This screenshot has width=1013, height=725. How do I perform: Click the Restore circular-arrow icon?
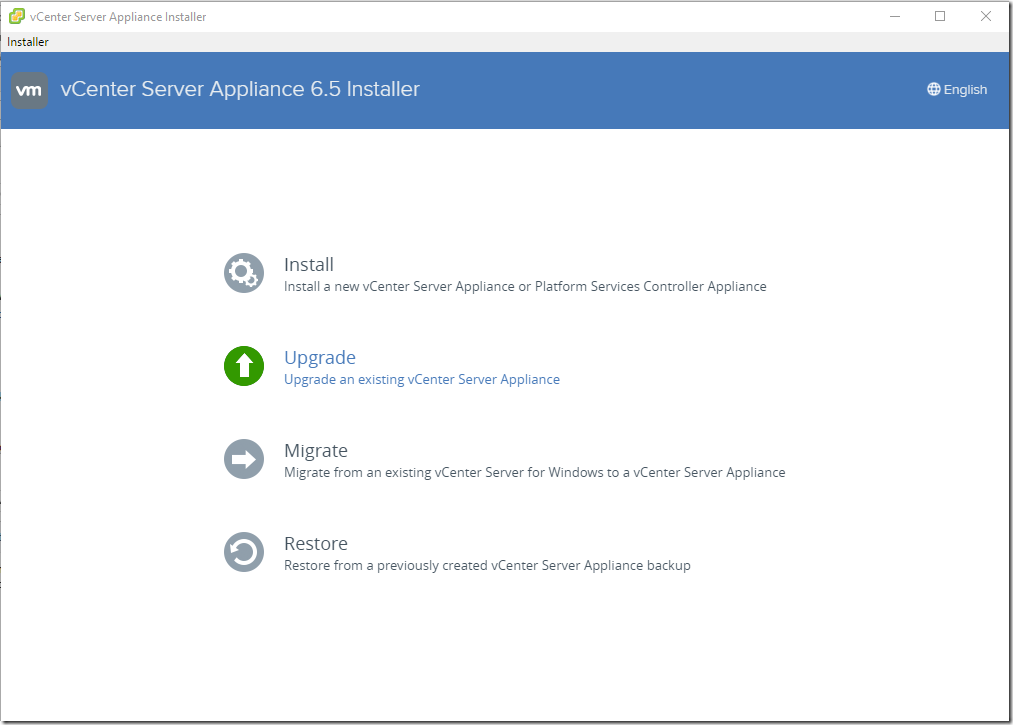[x=244, y=552]
